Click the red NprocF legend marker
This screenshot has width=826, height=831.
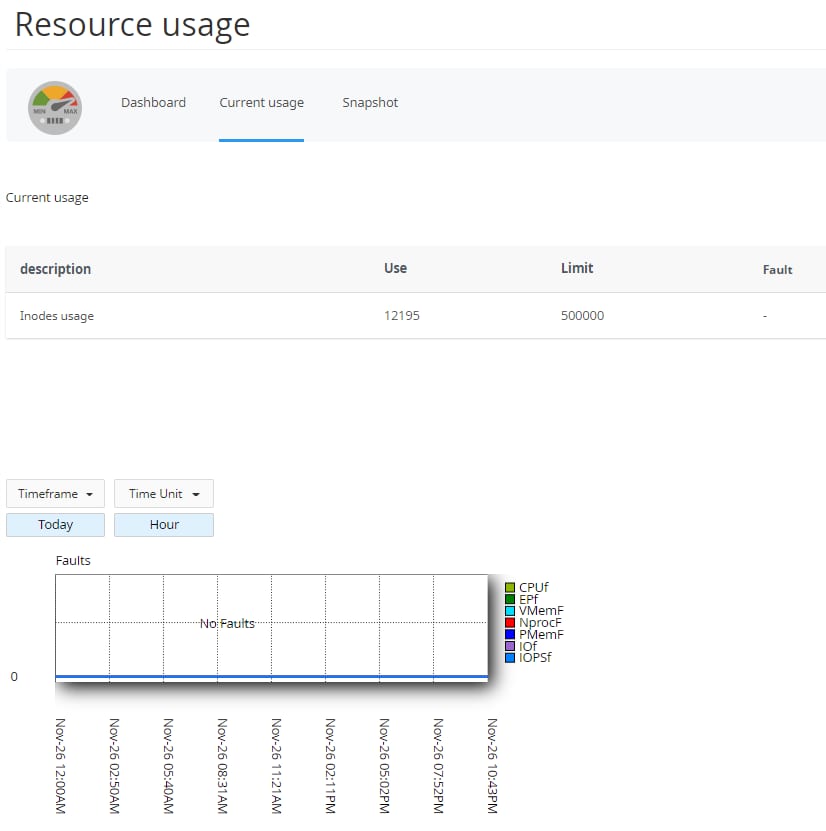(510, 623)
